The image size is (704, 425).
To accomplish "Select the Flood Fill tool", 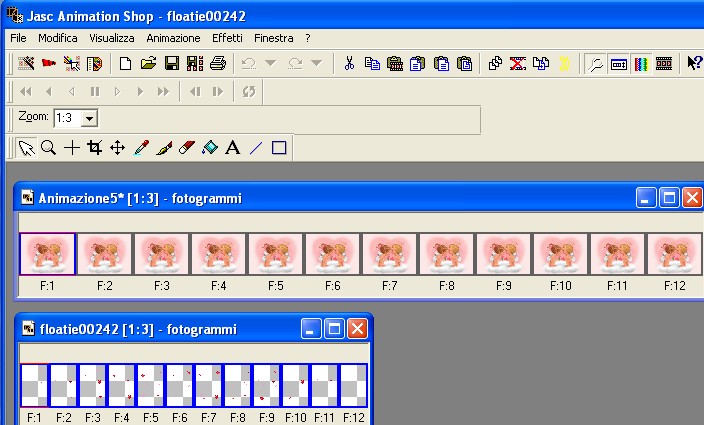I will tap(210, 148).
